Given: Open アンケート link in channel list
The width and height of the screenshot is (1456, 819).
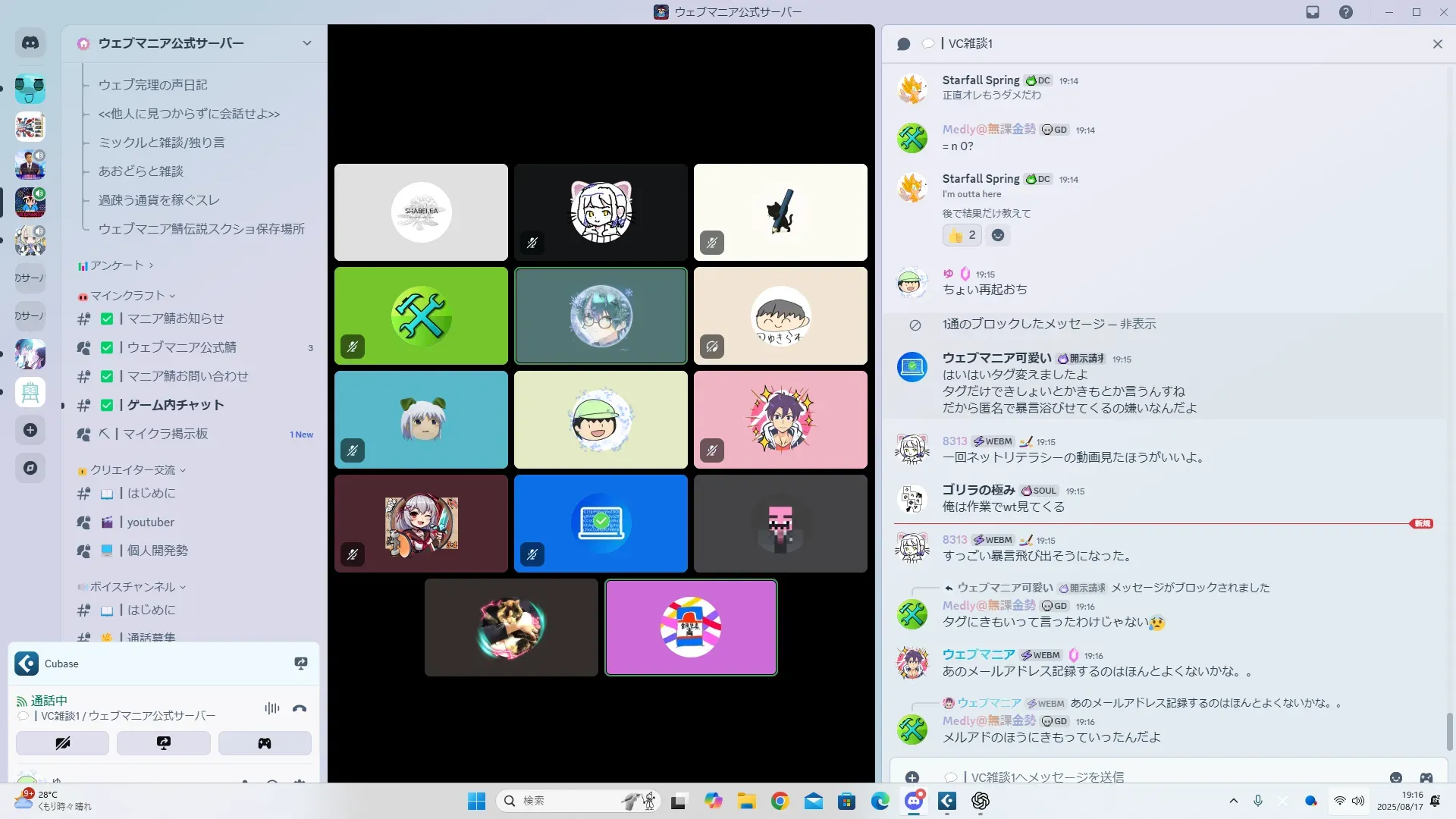Looking at the screenshot, I should 118,265.
